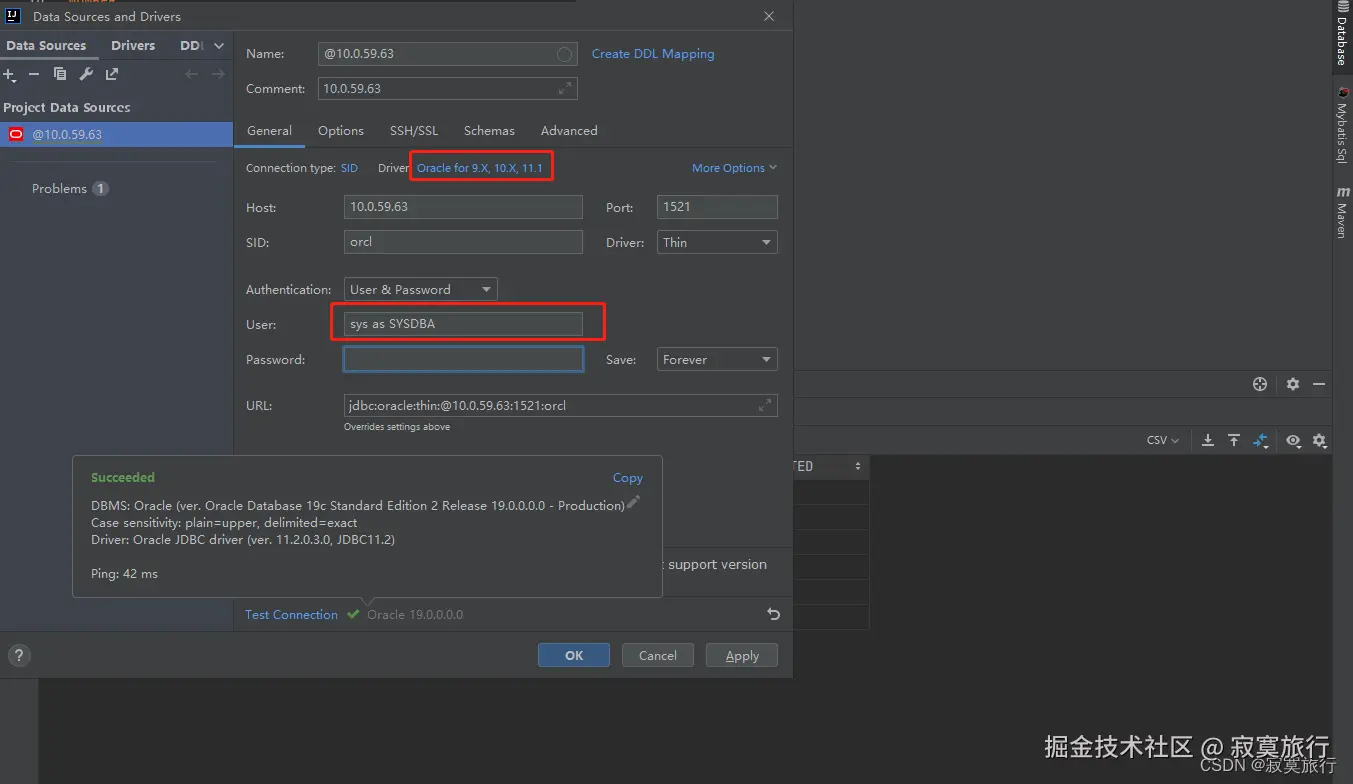
Task: Click the Test Connection link
Action: 292,615
